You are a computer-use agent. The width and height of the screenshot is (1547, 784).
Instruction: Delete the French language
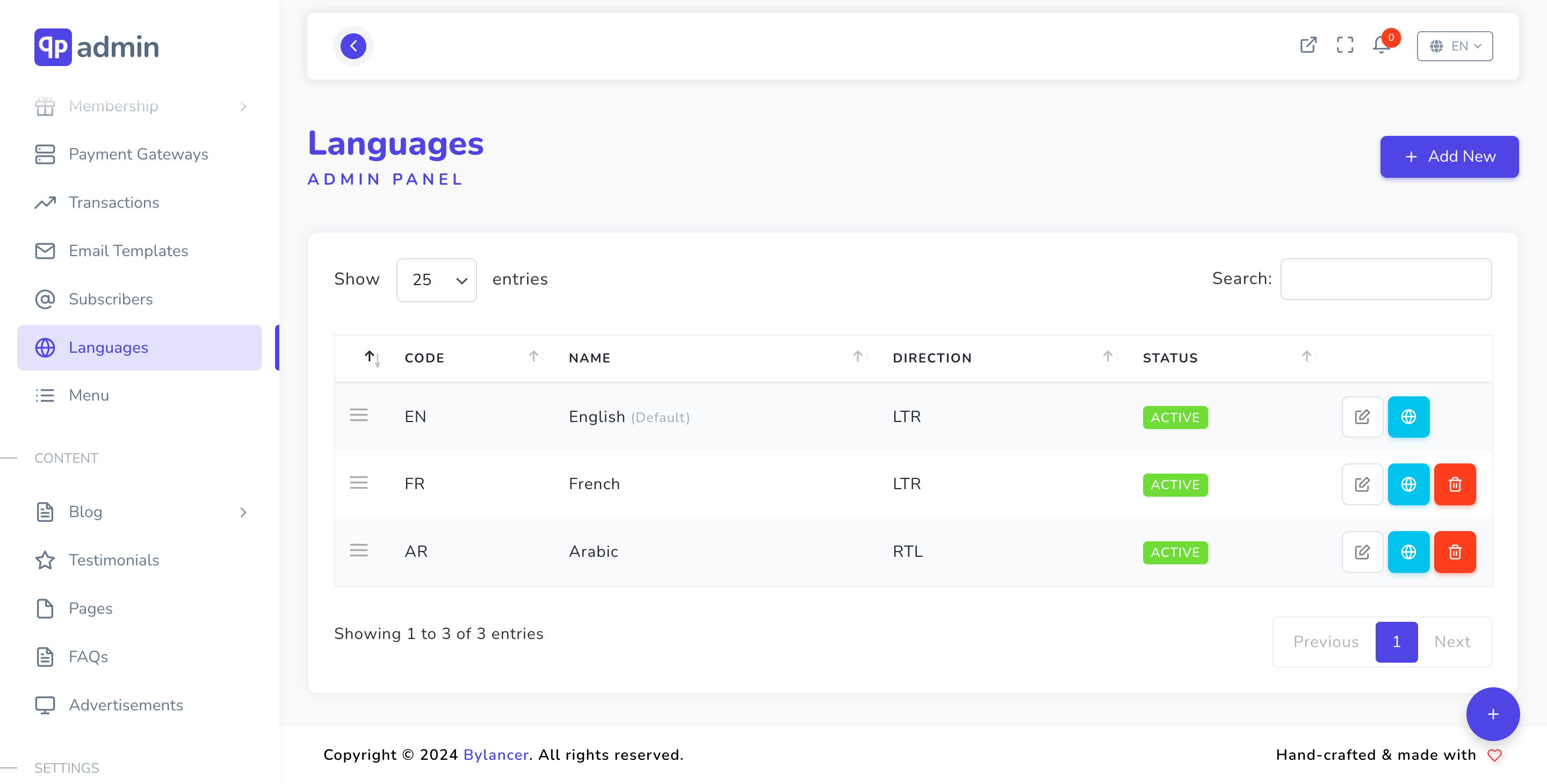point(1455,484)
